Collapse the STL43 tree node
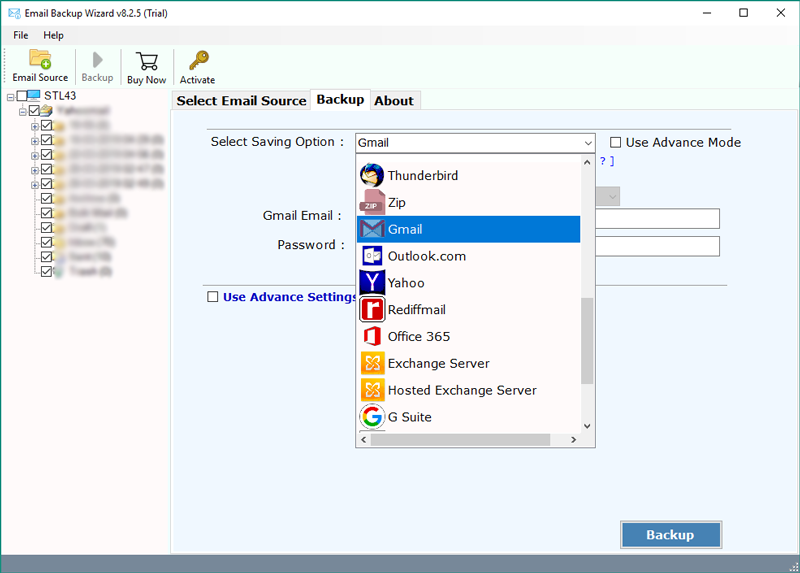 pyautogui.click(x=10, y=96)
